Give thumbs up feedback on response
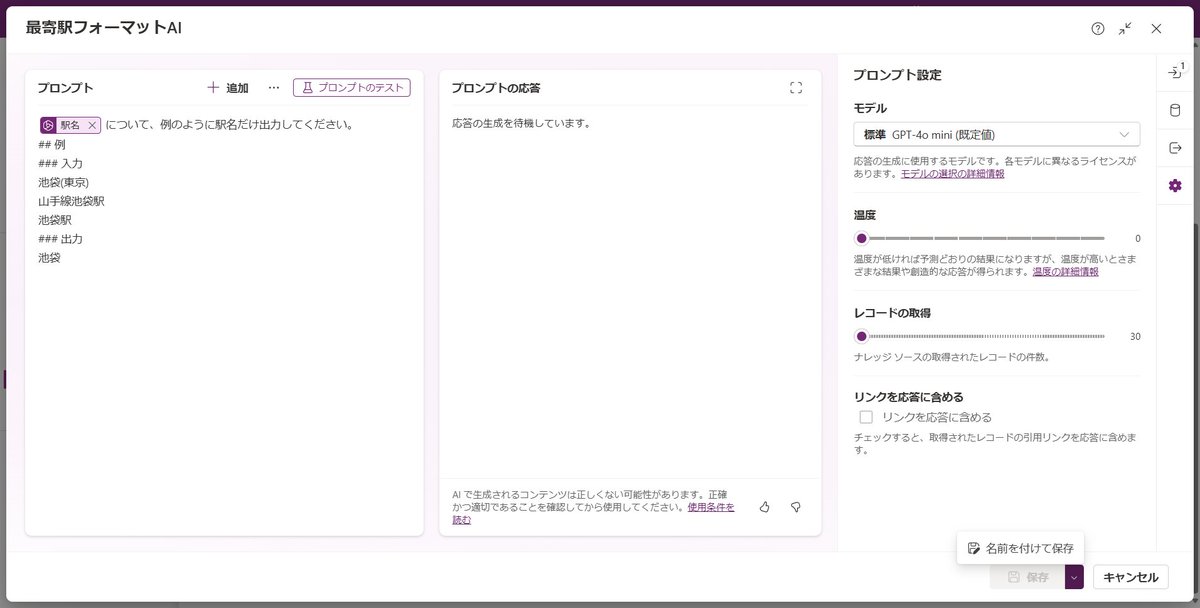Viewport: 1200px width, 608px height. pyautogui.click(x=765, y=507)
